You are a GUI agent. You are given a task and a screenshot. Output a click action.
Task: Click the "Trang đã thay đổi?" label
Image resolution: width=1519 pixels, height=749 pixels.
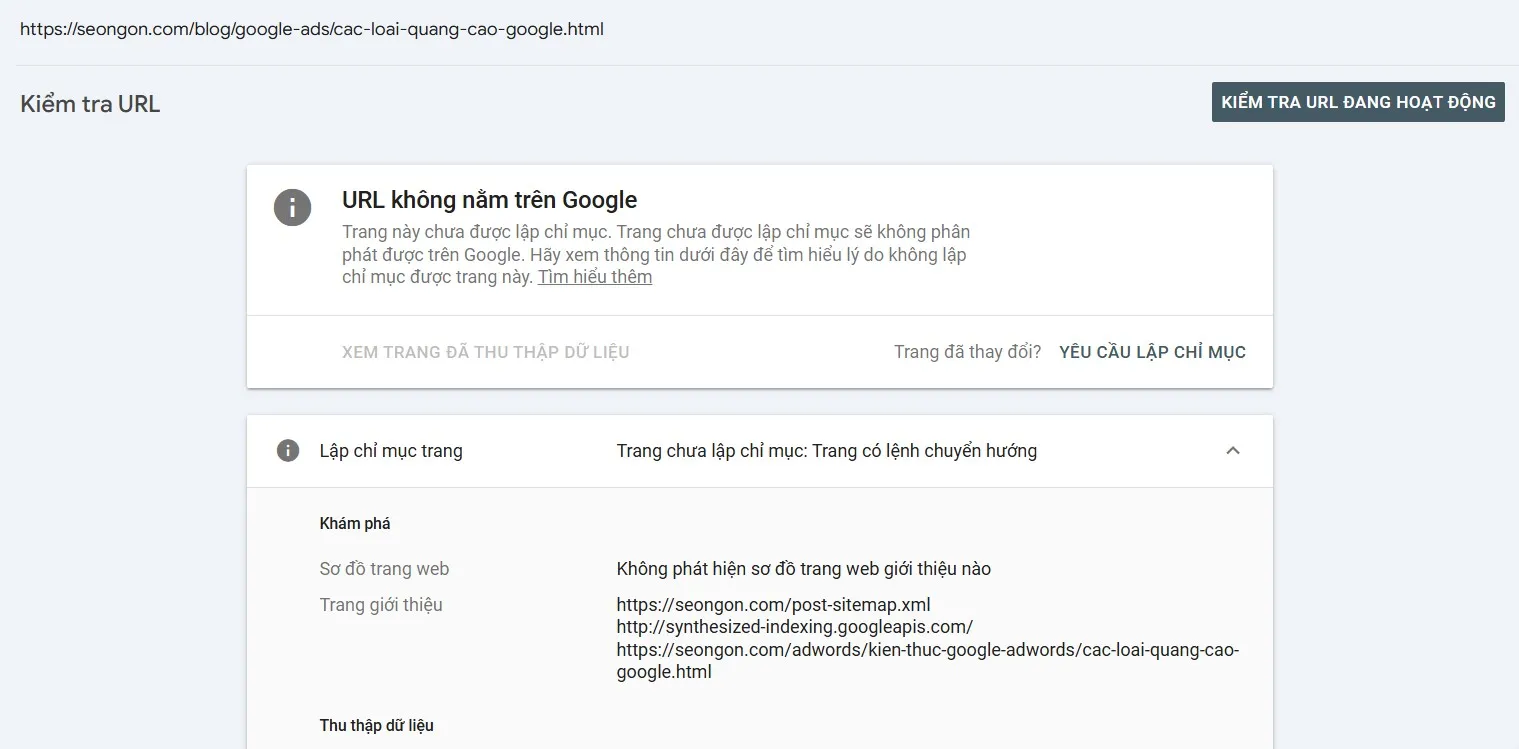pos(967,351)
